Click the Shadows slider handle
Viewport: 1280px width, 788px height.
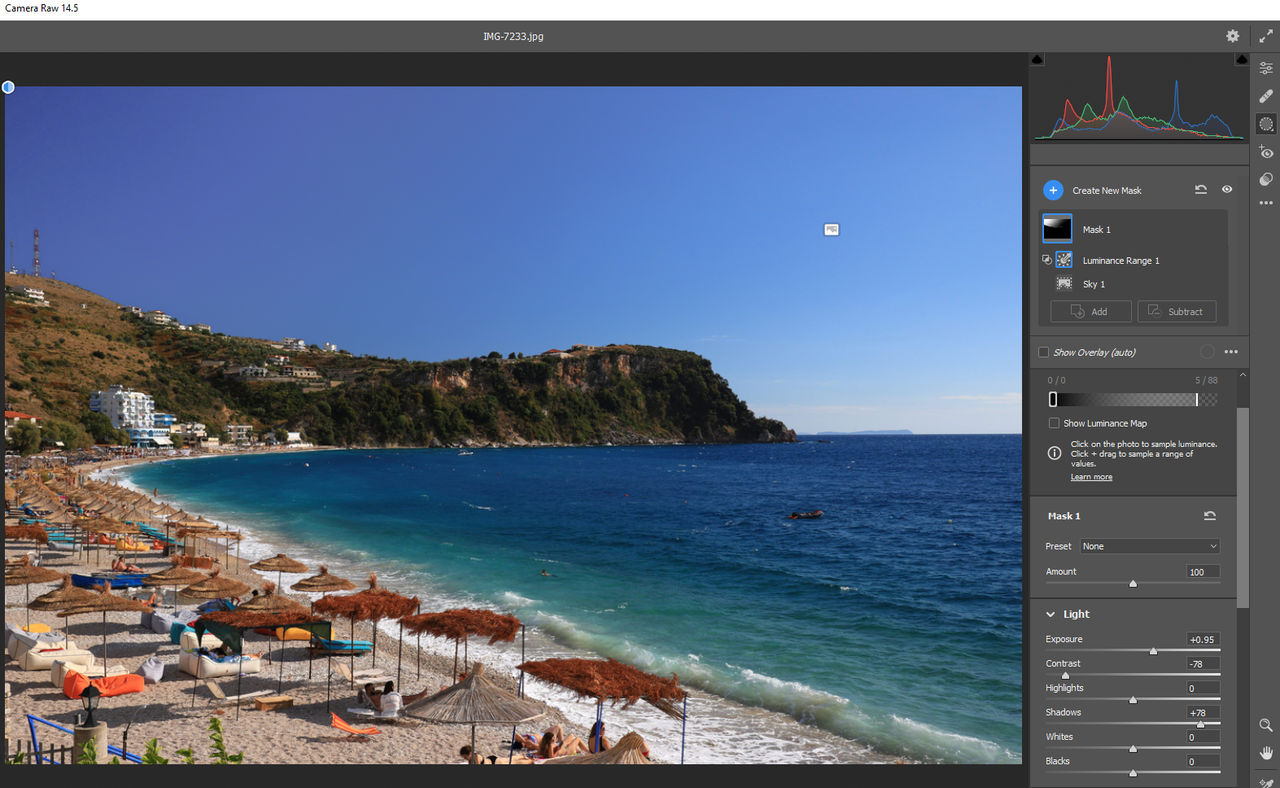click(1200, 724)
